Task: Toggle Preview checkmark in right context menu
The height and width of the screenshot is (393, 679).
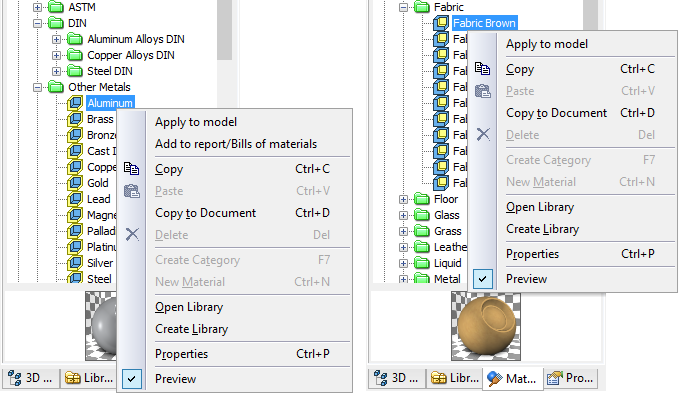Action: click(x=483, y=279)
